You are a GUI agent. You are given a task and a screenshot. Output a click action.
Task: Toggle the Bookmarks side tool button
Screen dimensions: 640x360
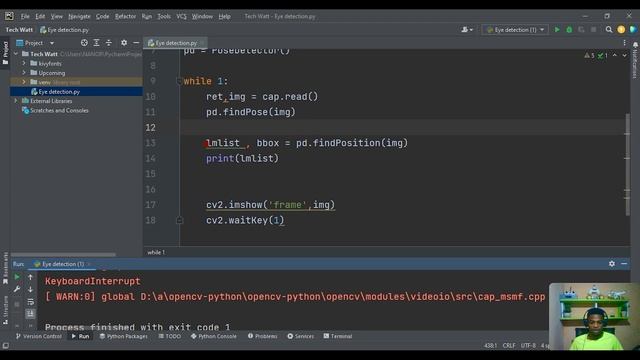(x=5, y=268)
